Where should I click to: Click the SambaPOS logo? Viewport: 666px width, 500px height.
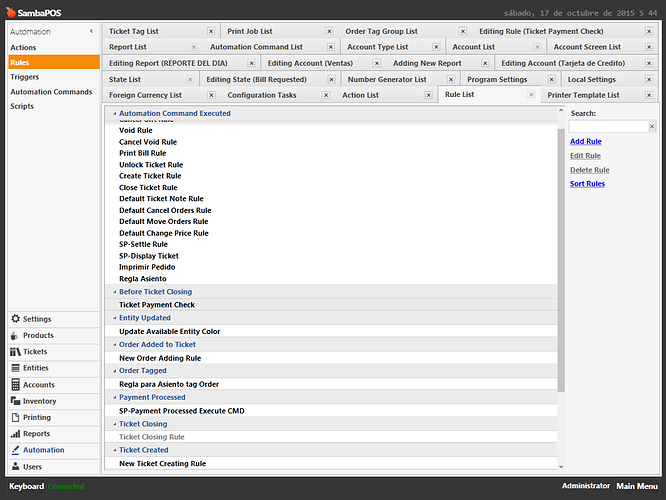pyautogui.click(x=34, y=12)
